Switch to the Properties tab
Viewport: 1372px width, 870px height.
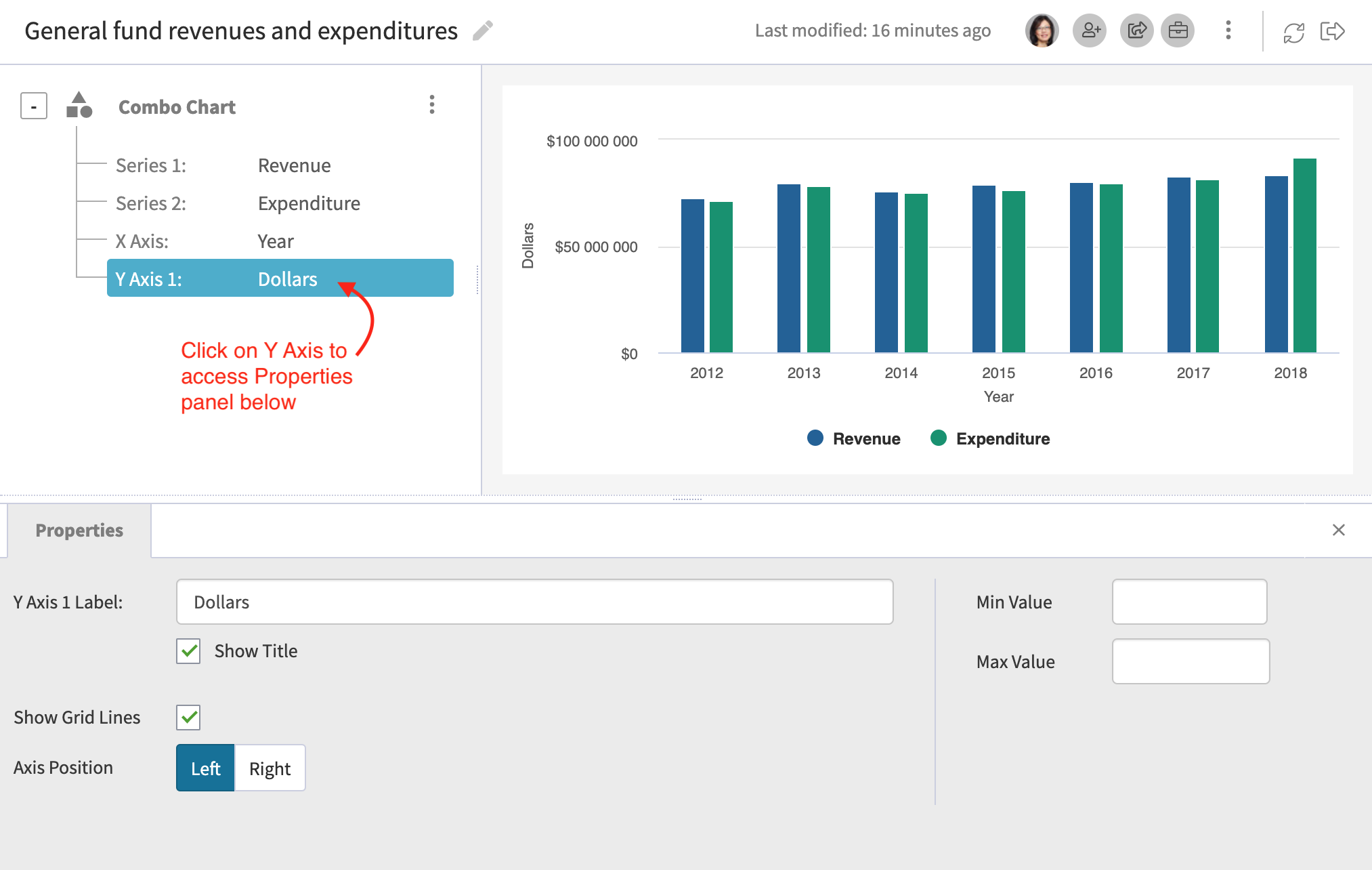[x=79, y=530]
